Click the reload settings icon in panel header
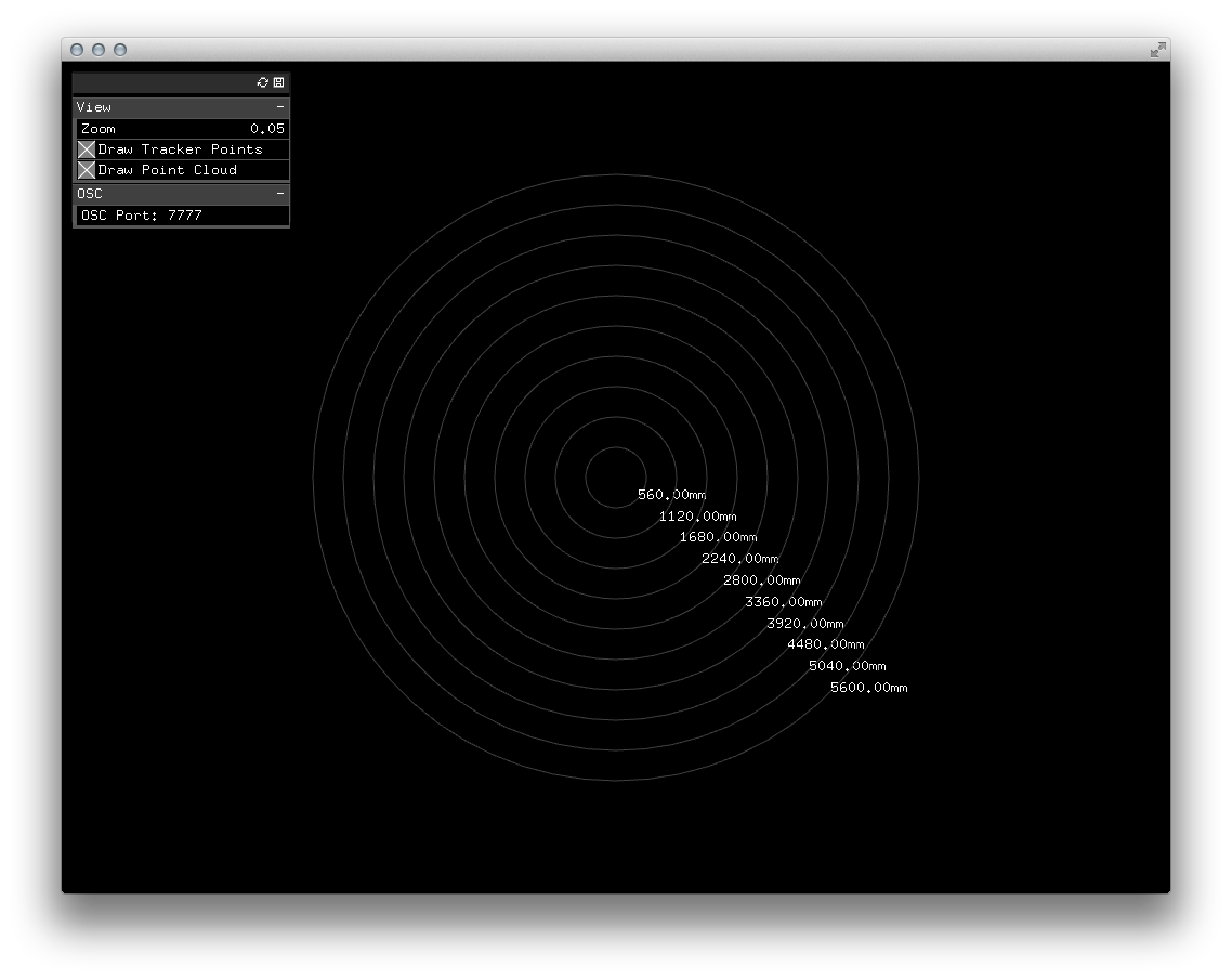This screenshot has width=1232, height=979. [263, 82]
